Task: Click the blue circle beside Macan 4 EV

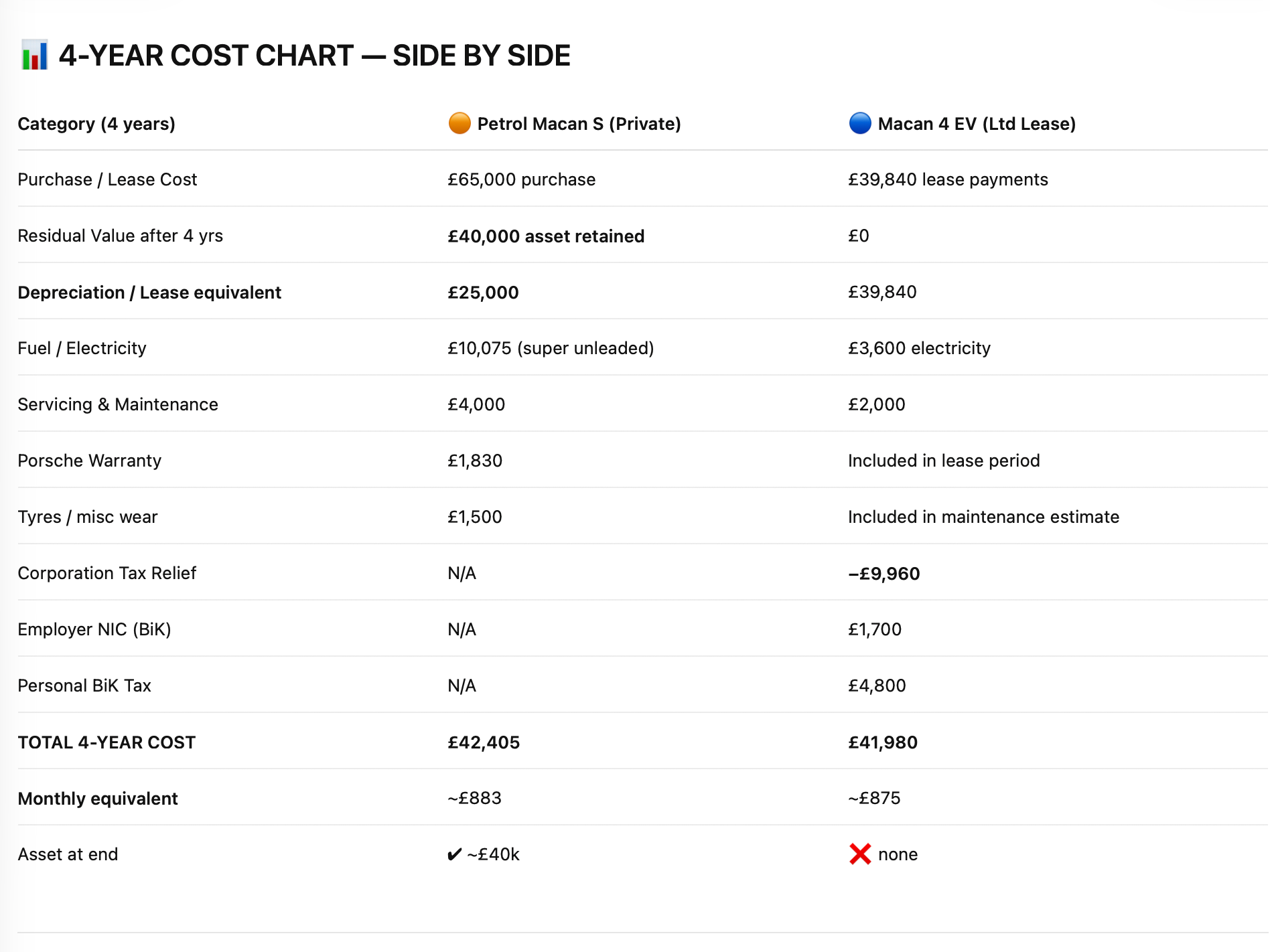Action: click(x=860, y=123)
